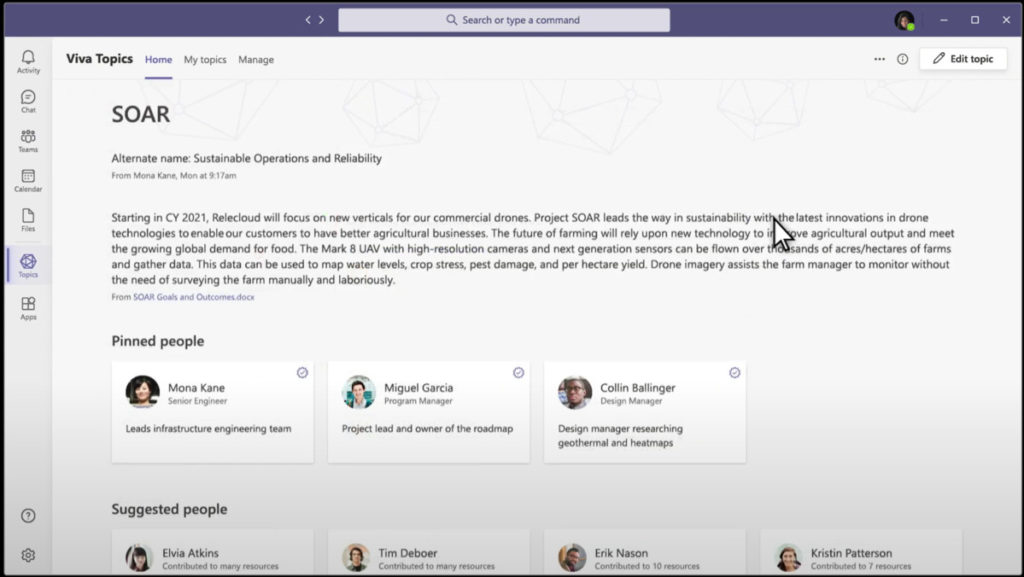Click the 'Senior Engineer' job title
Viewport: 1024px width, 577px height.
click(197, 401)
